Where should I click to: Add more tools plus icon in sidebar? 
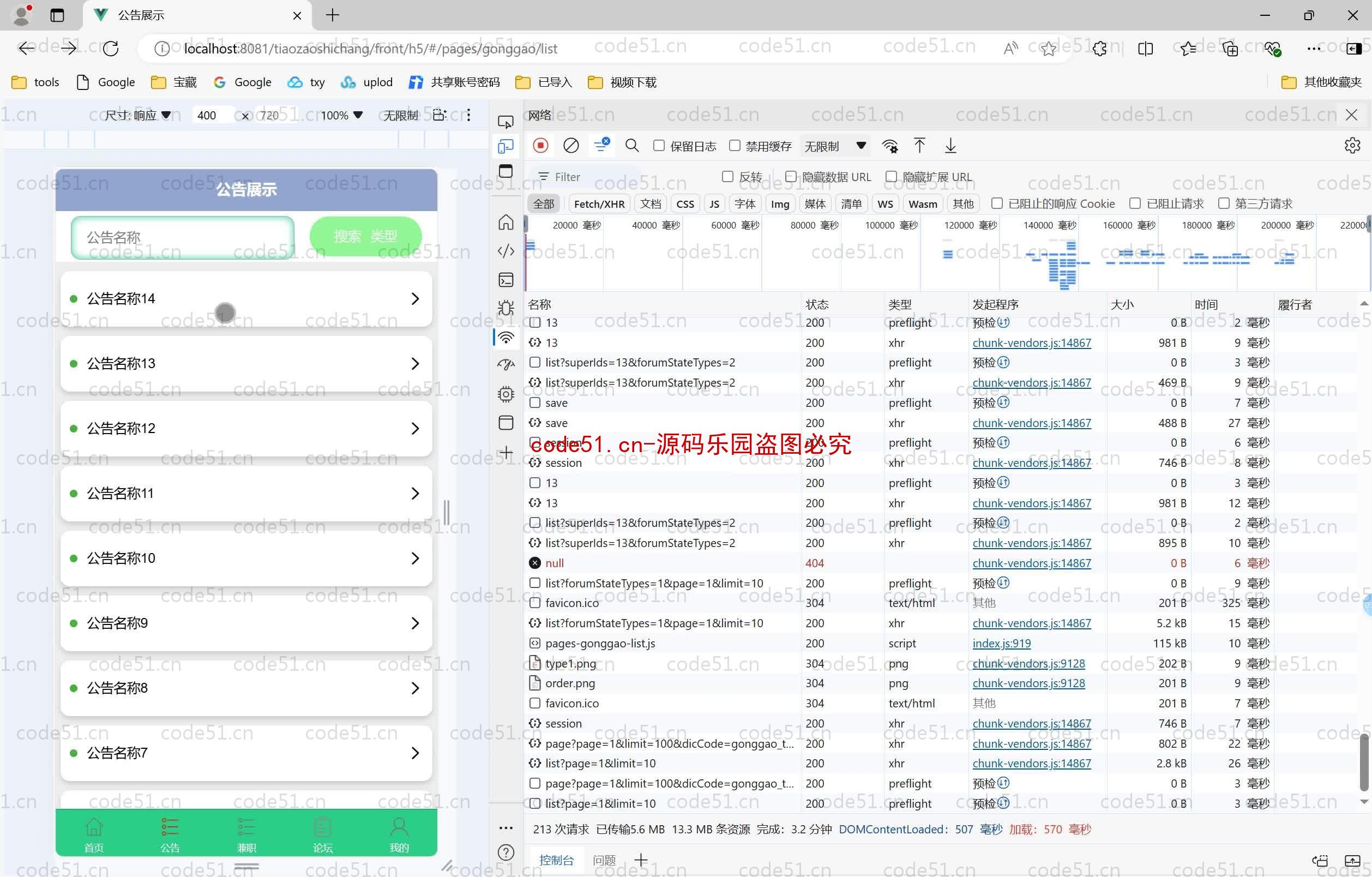(x=506, y=453)
